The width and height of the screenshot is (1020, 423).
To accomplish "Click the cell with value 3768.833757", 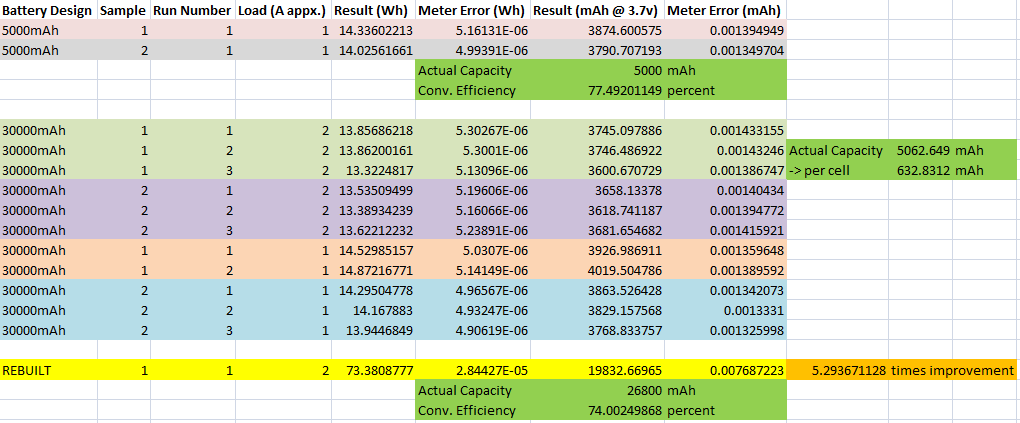I will pyautogui.click(x=598, y=330).
